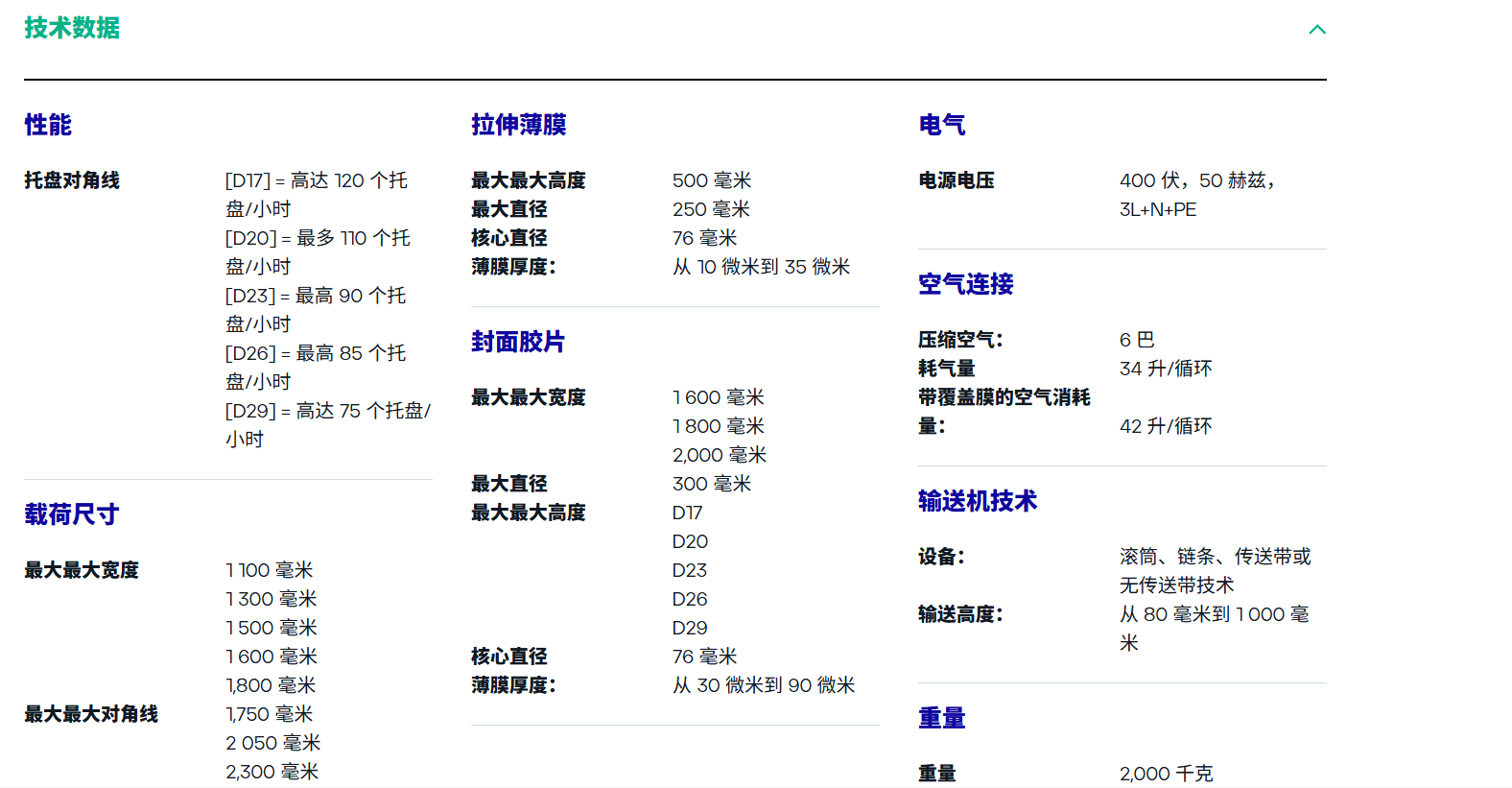Click the 性能 heading
1512x788 pixels.
[48, 125]
